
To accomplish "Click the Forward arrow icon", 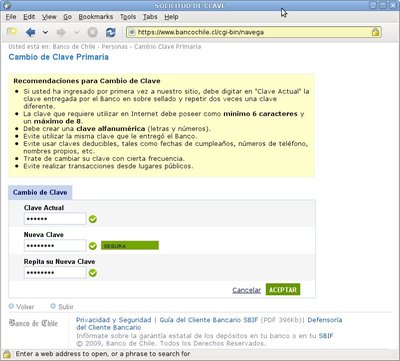I will [61, 32].
